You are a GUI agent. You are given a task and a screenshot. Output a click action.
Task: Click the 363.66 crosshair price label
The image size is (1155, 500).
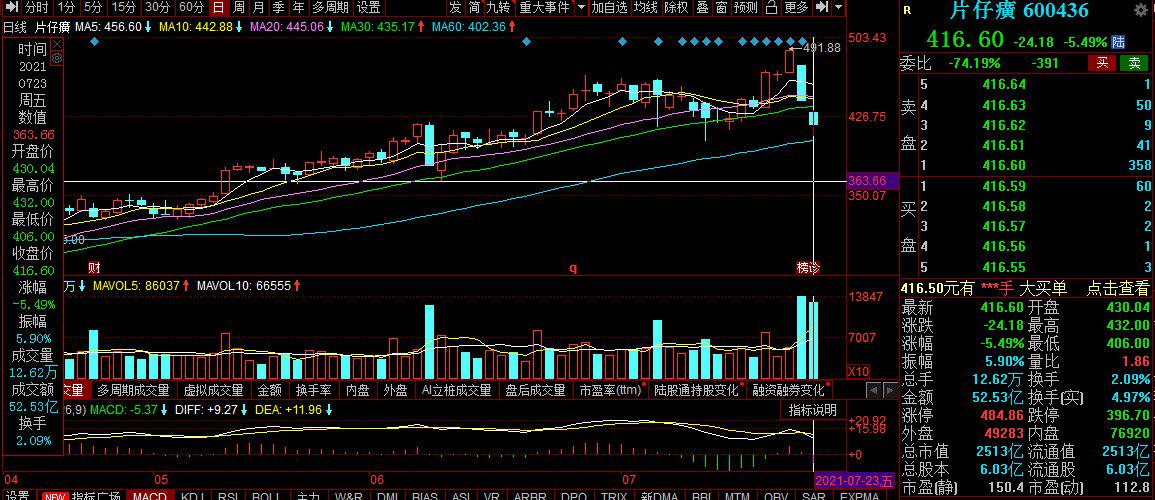tap(873, 180)
